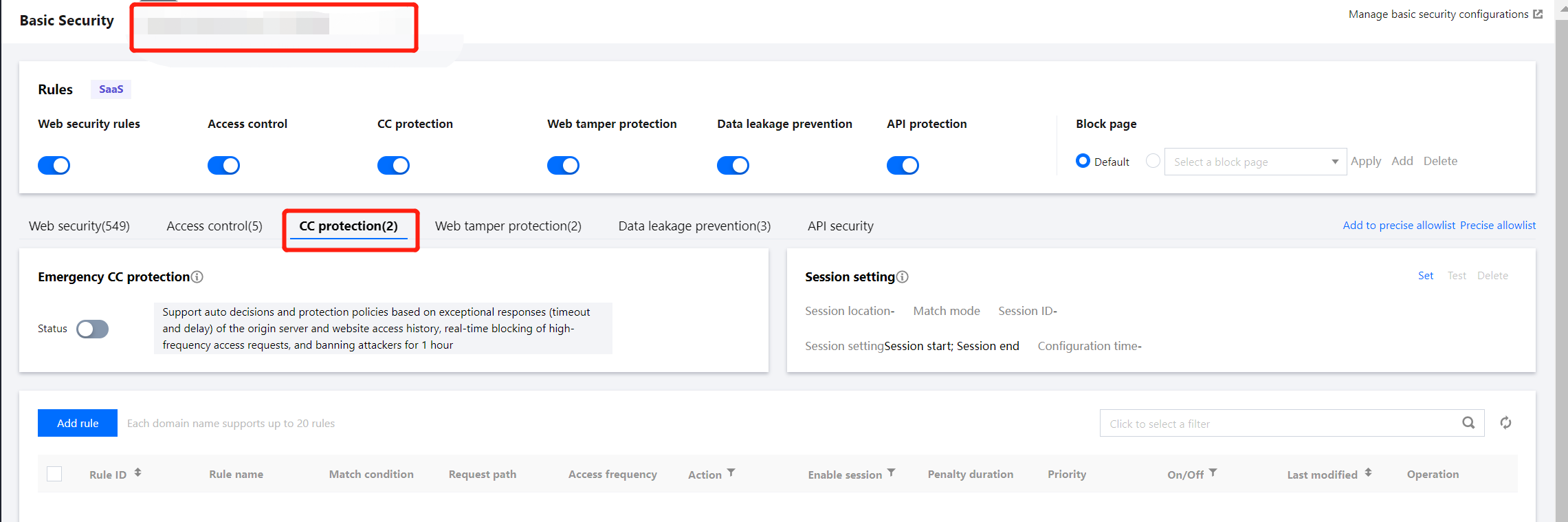Image resolution: width=1568 pixels, height=522 pixels.
Task: Expand the Select a block page dropdown
Action: pyautogui.click(x=1255, y=162)
